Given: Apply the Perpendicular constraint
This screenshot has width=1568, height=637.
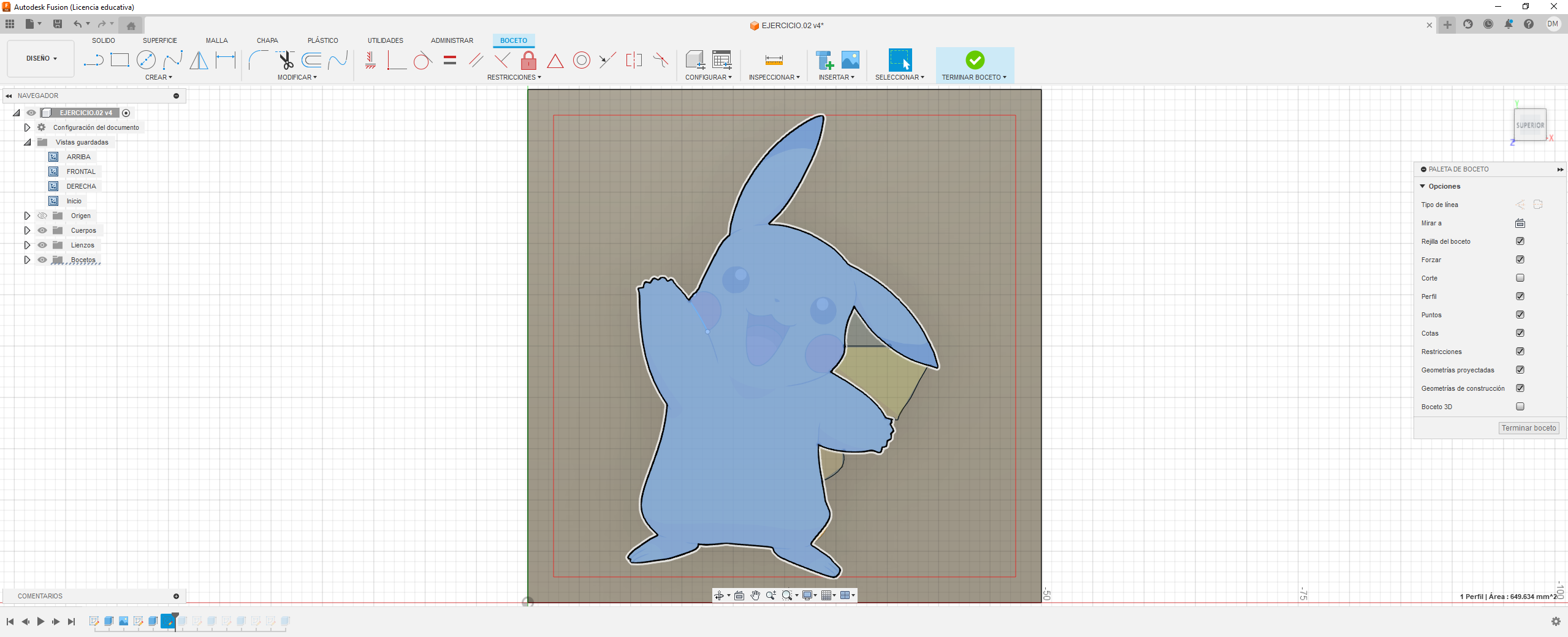Looking at the screenshot, I should (x=502, y=60).
